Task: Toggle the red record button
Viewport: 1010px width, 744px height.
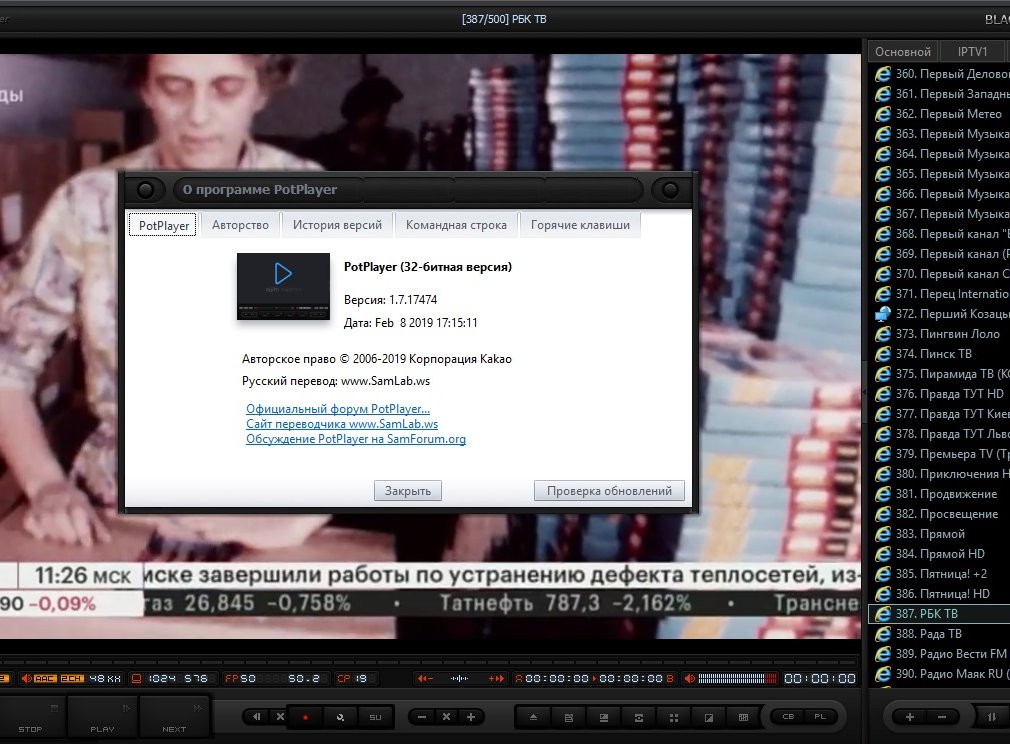Action: (x=305, y=717)
